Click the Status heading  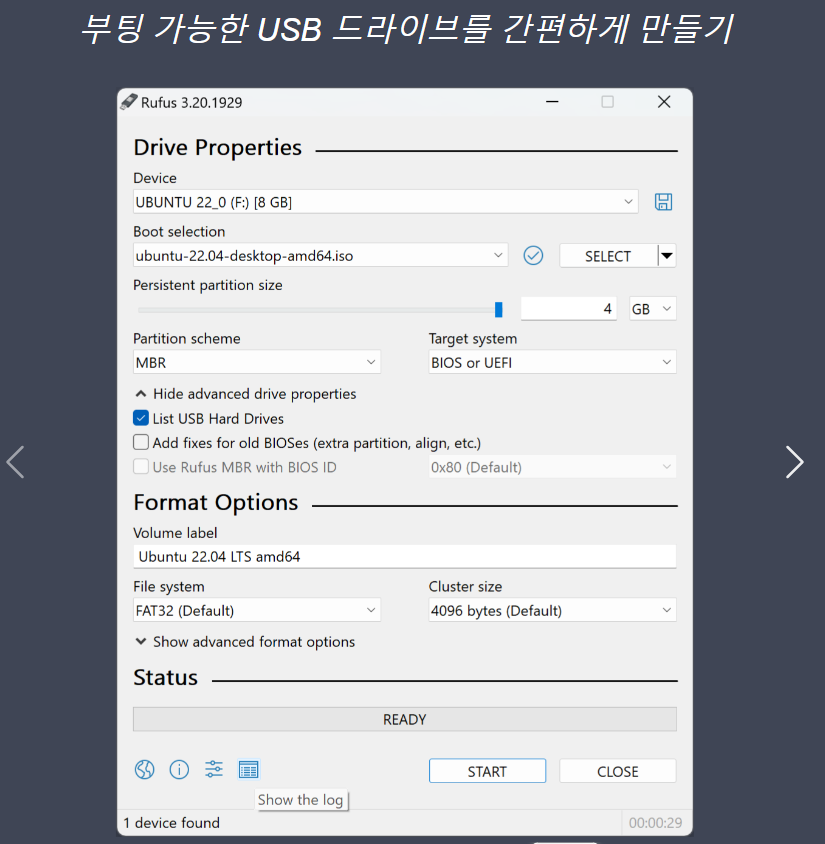pos(165,678)
